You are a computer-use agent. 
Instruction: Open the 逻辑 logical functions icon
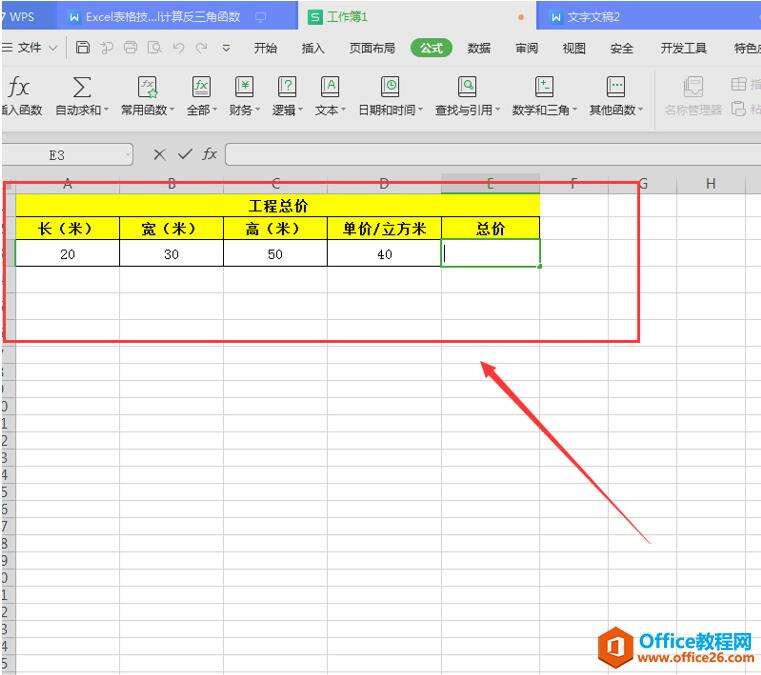click(287, 87)
